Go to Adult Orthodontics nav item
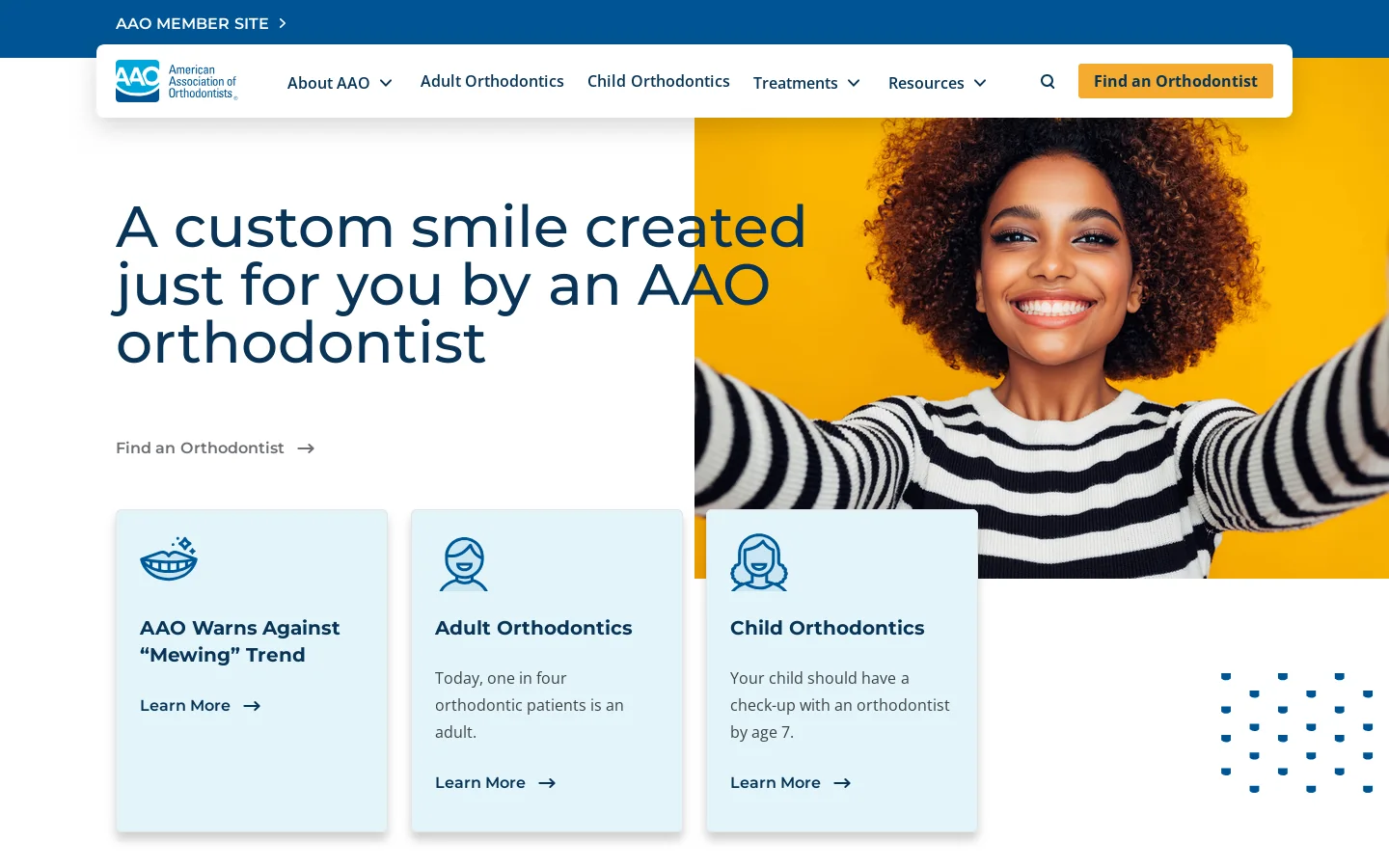 pyautogui.click(x=492, y=81)
